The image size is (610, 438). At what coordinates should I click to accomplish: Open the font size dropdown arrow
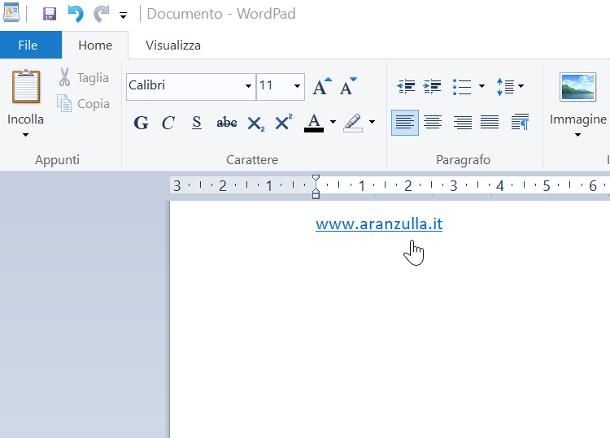click(297, 86)
